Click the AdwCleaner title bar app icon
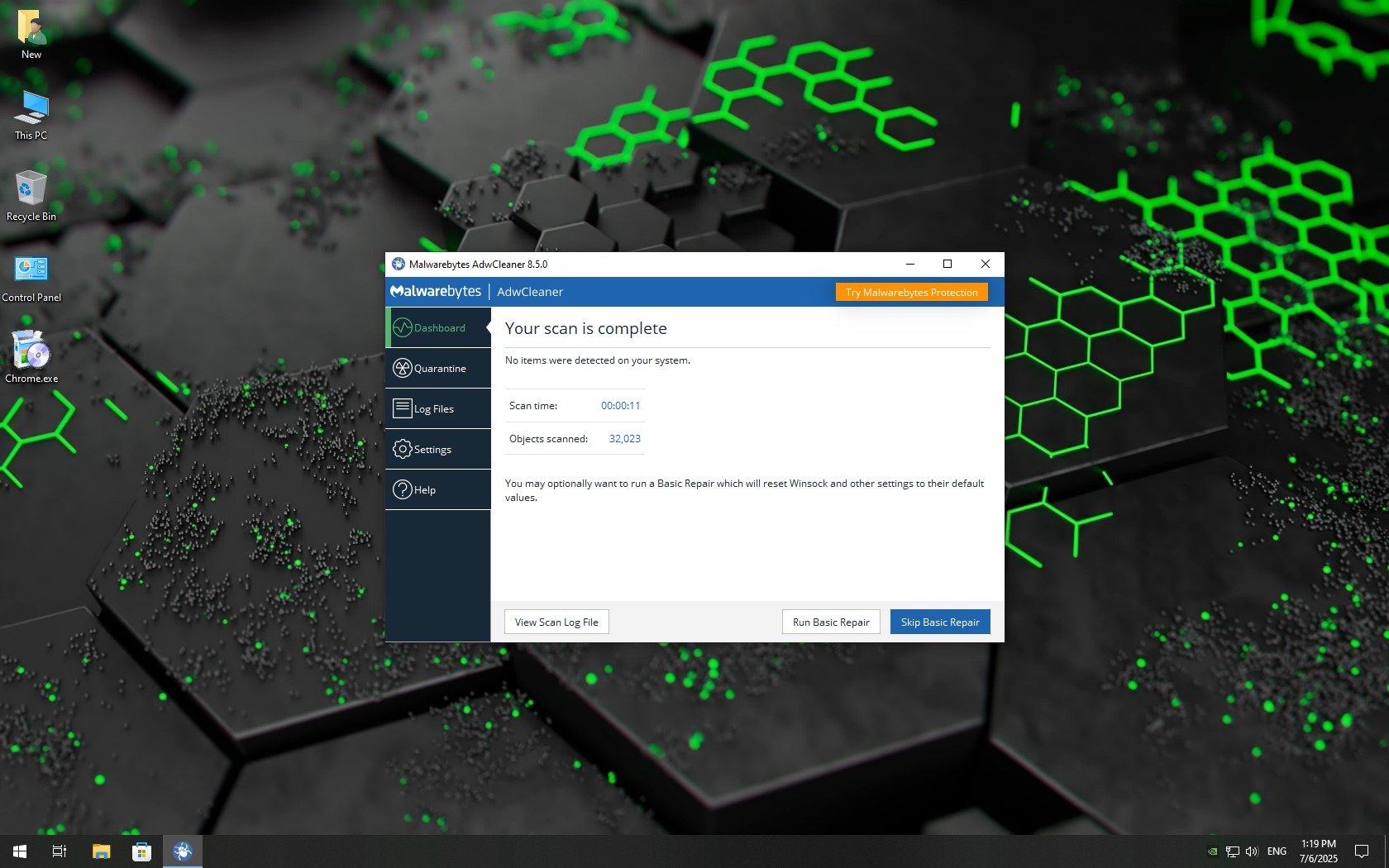 [399, 265]
